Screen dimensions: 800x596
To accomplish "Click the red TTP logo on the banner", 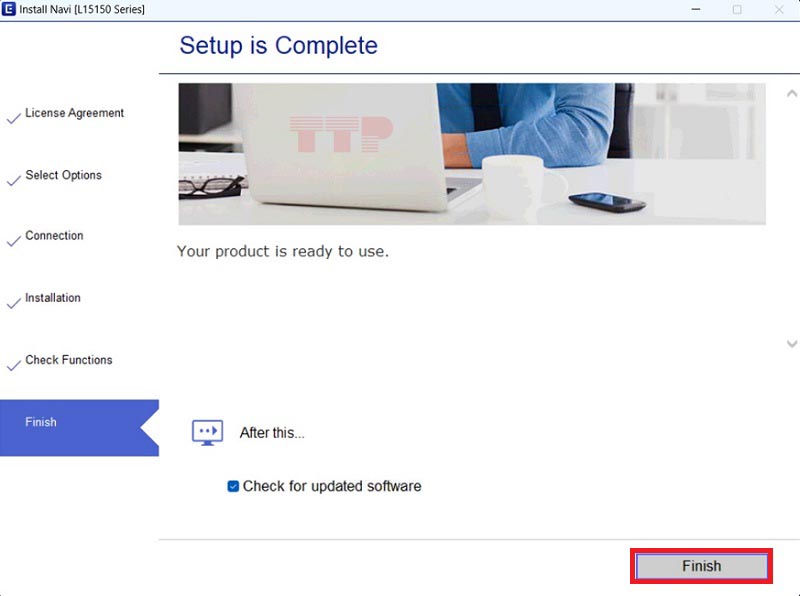I will click(341, 132).
